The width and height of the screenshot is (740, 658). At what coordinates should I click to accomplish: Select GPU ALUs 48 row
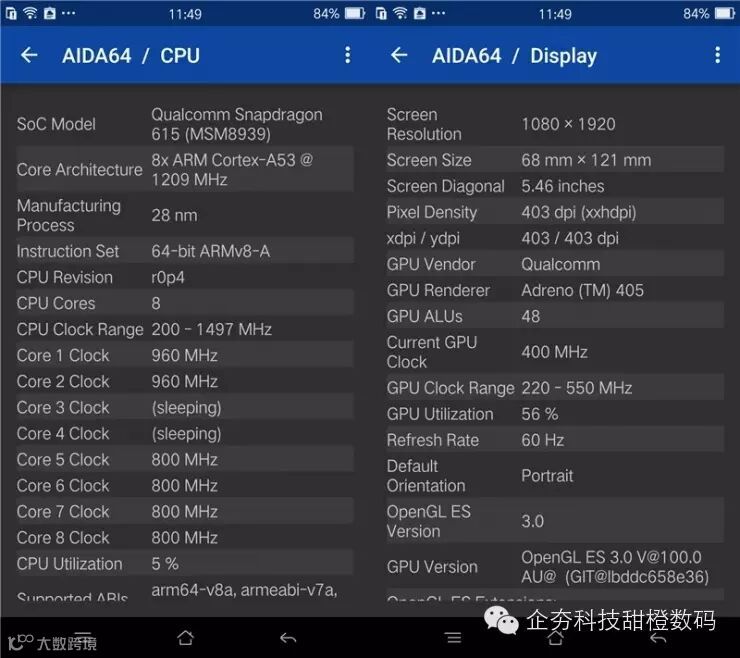tap(555, 316)
